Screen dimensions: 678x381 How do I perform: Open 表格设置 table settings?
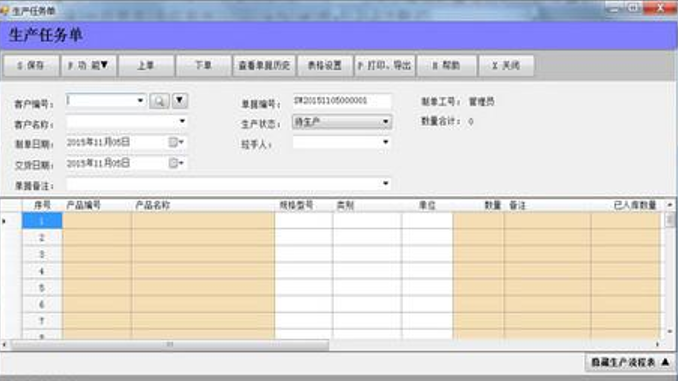point(324,66)
